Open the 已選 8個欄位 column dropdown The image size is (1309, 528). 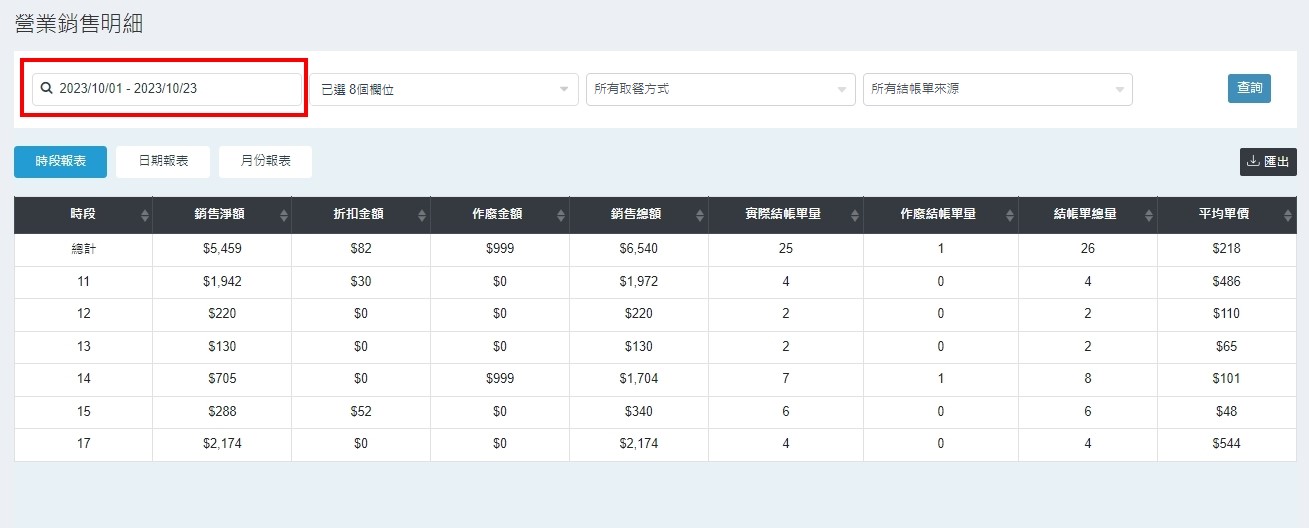[443, 89]
